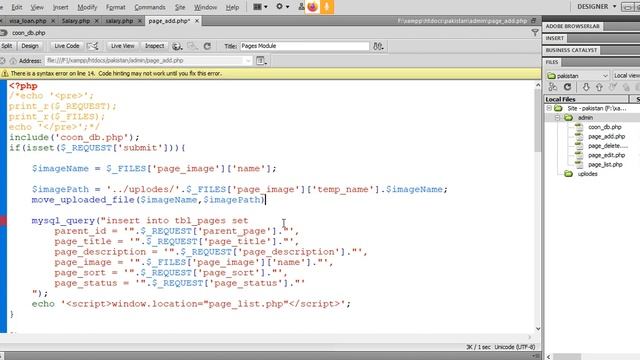This screenshot has width=640, height=360.
Task: Close the visa_loan.php tab
Action: pyautogui.click(x=53, y=20)
